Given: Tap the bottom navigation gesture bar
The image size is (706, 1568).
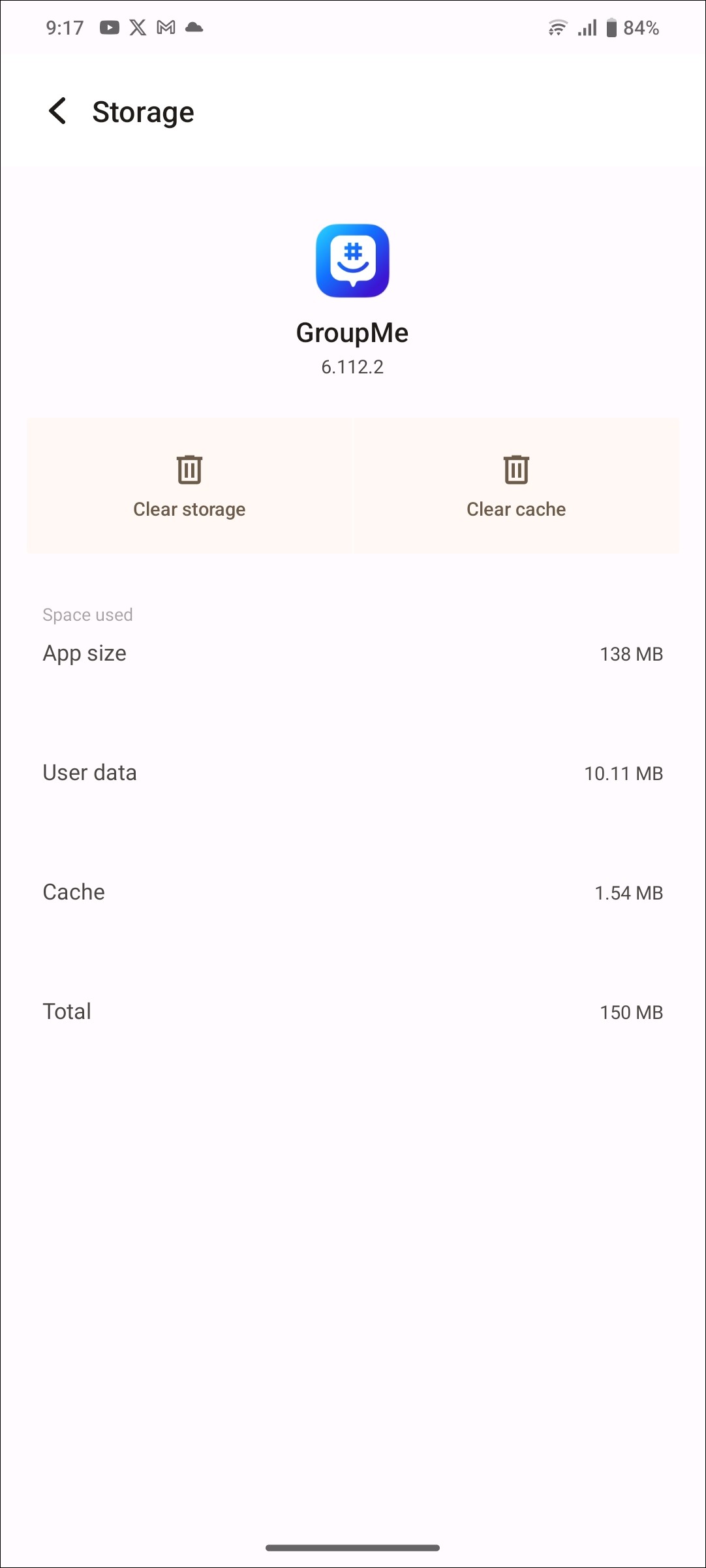Looking at the screenshot, I should (352, 1548).
